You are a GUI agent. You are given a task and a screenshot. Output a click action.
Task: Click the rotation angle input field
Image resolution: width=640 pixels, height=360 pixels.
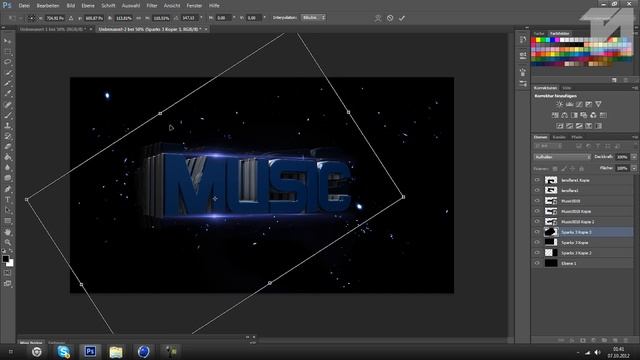(x=190, y=18)
